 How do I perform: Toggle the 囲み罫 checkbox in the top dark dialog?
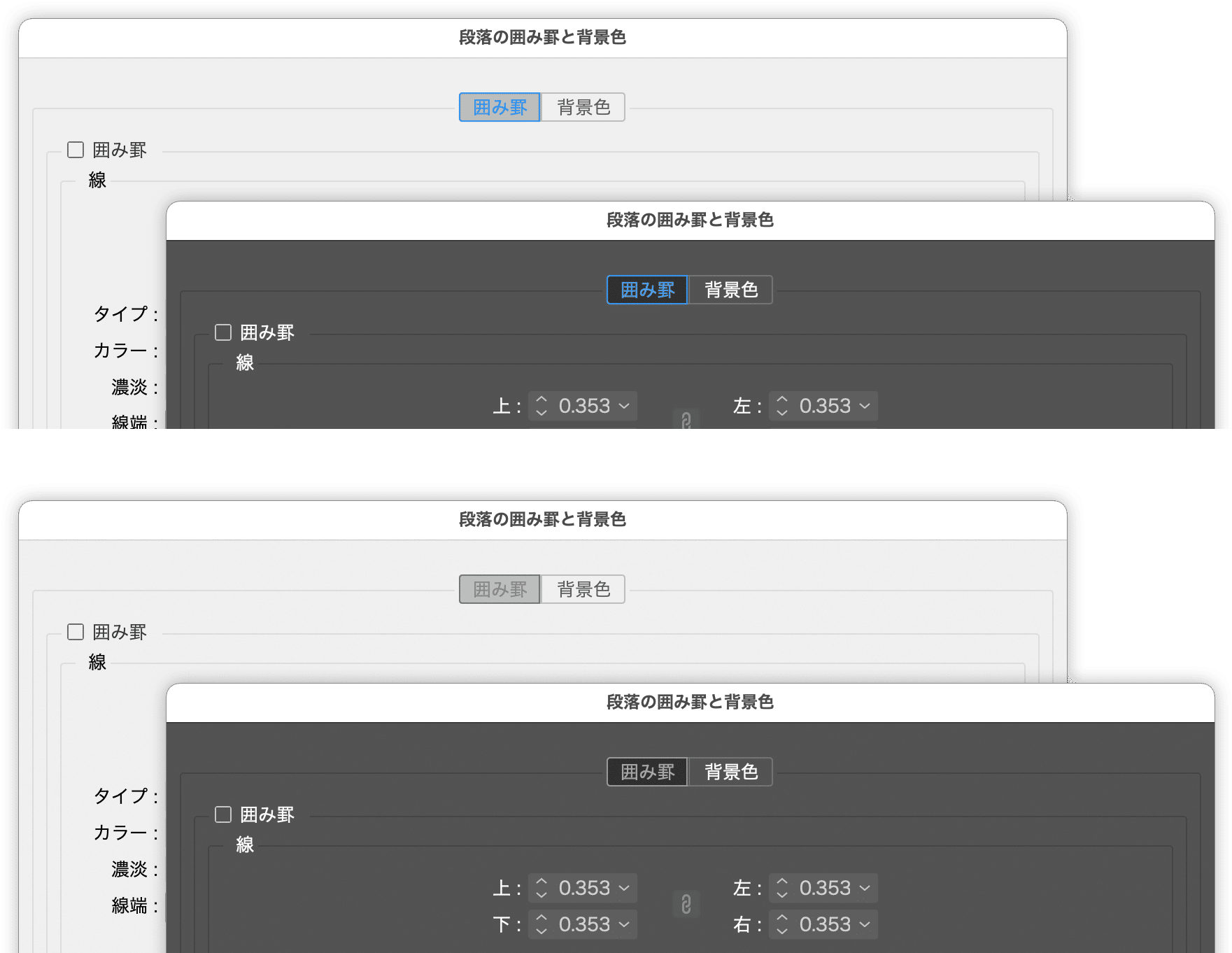(223, 332)
